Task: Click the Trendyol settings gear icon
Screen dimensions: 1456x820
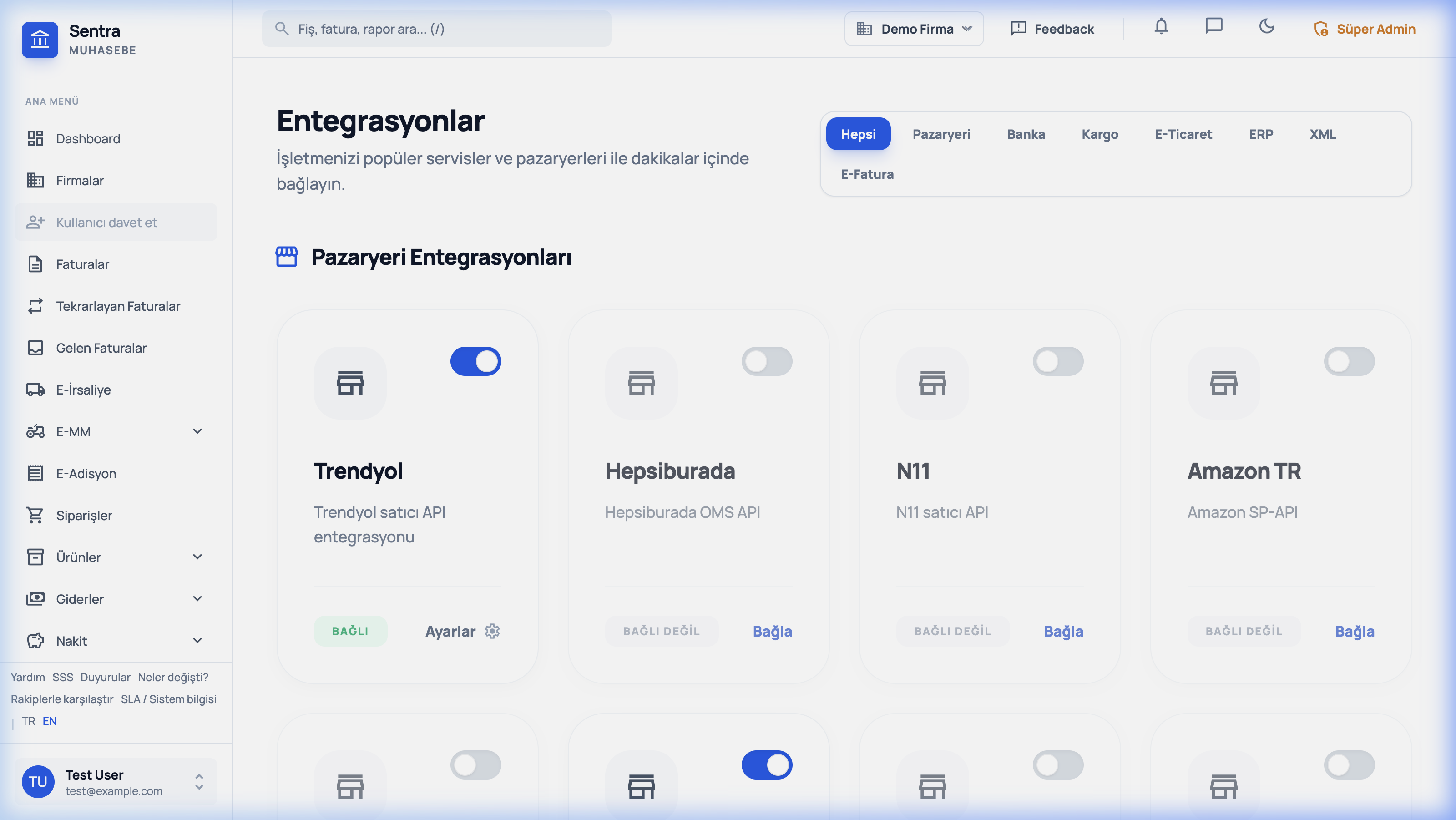Action: click(x=492, y=631)
